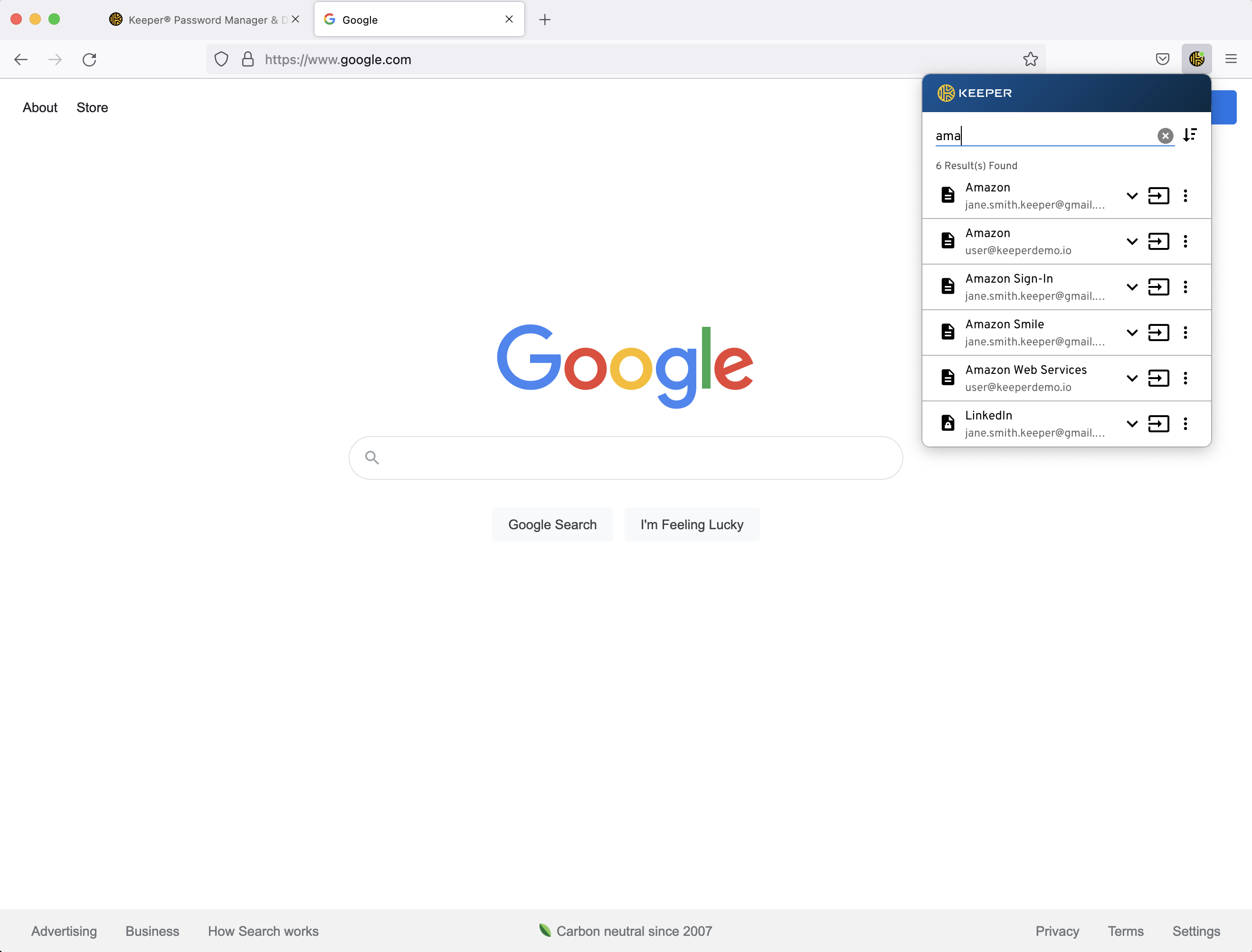Open the Advertising footer link
The image size is (1252, 952).
click(x=64, y=931)
